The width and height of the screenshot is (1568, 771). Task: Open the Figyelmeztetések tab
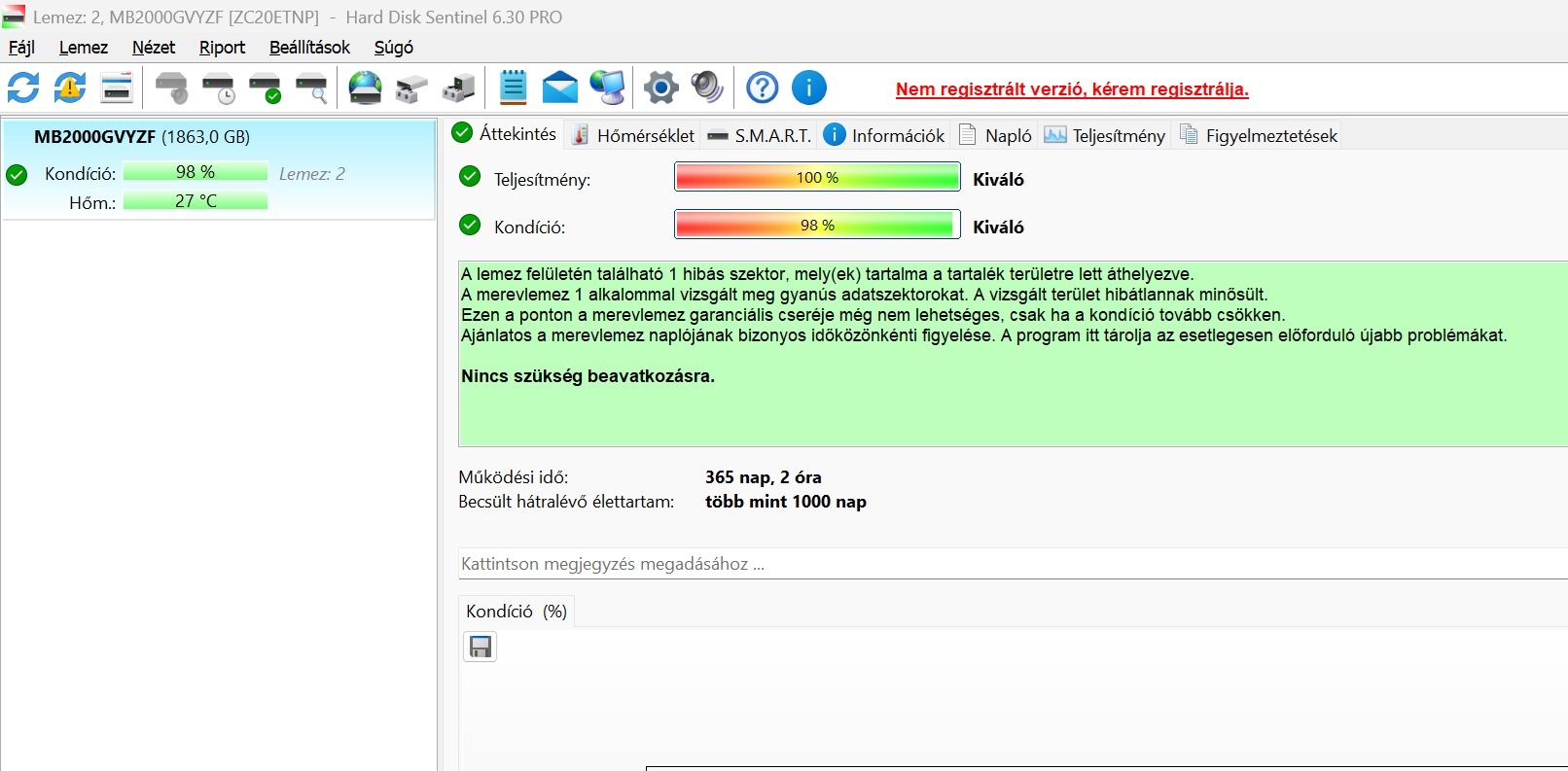tap(1259, 135)
